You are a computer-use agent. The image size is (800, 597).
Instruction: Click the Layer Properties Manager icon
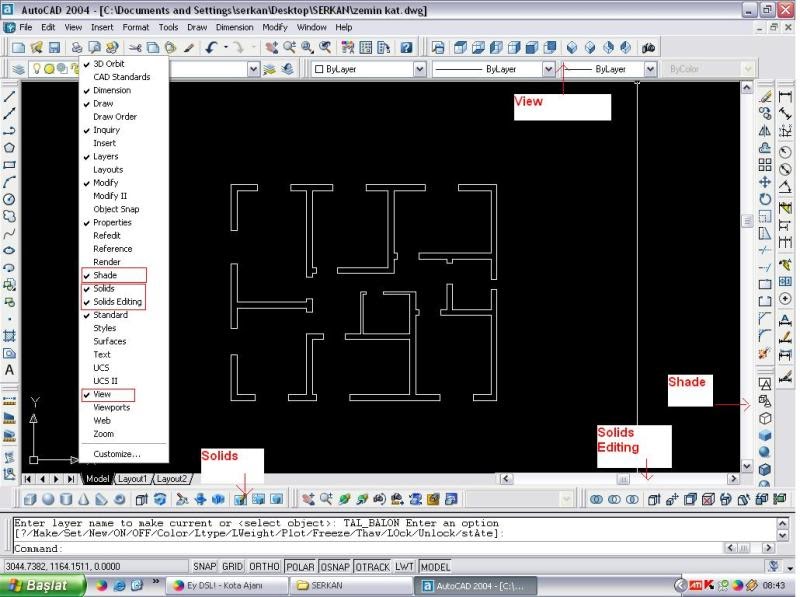pyautogui.click(x=19, y=69)
